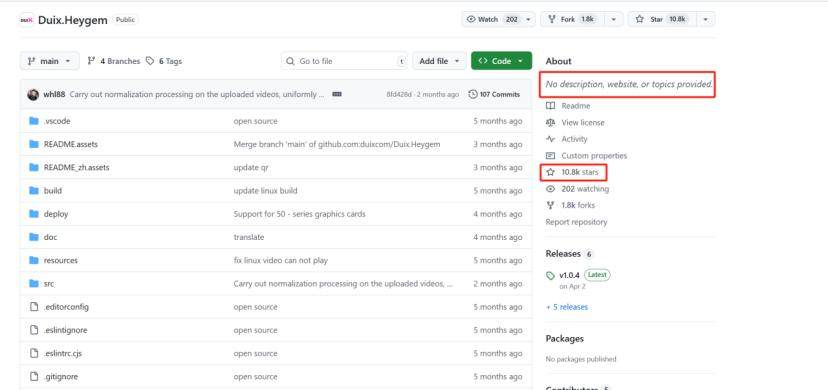Click the Go to file search field
The image size is (828, 390).
pyautogui.click(x=345, y=61)
